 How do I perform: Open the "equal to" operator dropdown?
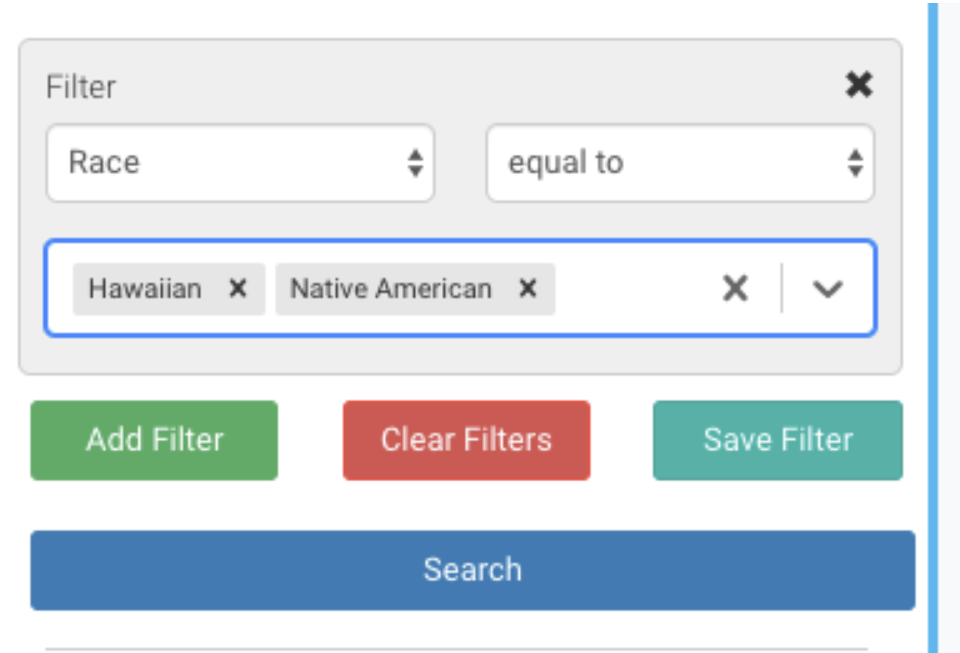coord(680,162)
